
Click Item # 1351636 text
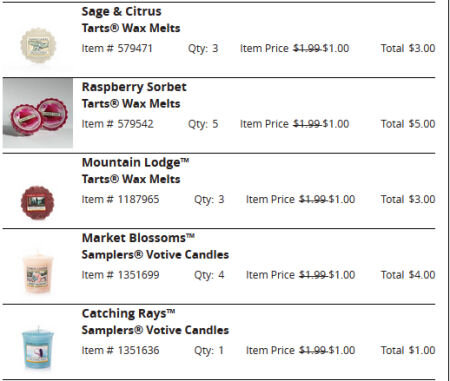coord(120,350)
